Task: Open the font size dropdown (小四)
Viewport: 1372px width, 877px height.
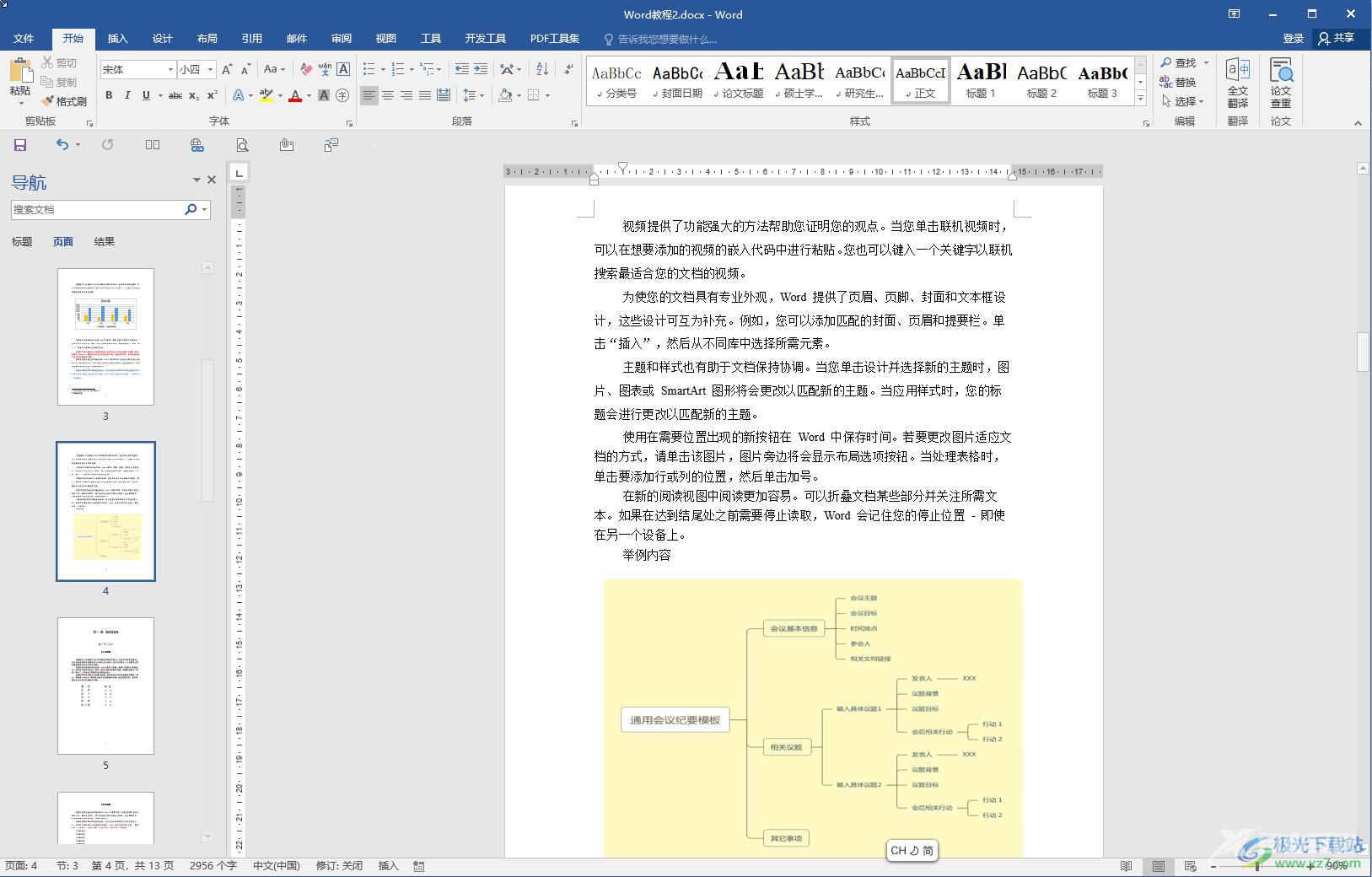Action: coord(210,69)
